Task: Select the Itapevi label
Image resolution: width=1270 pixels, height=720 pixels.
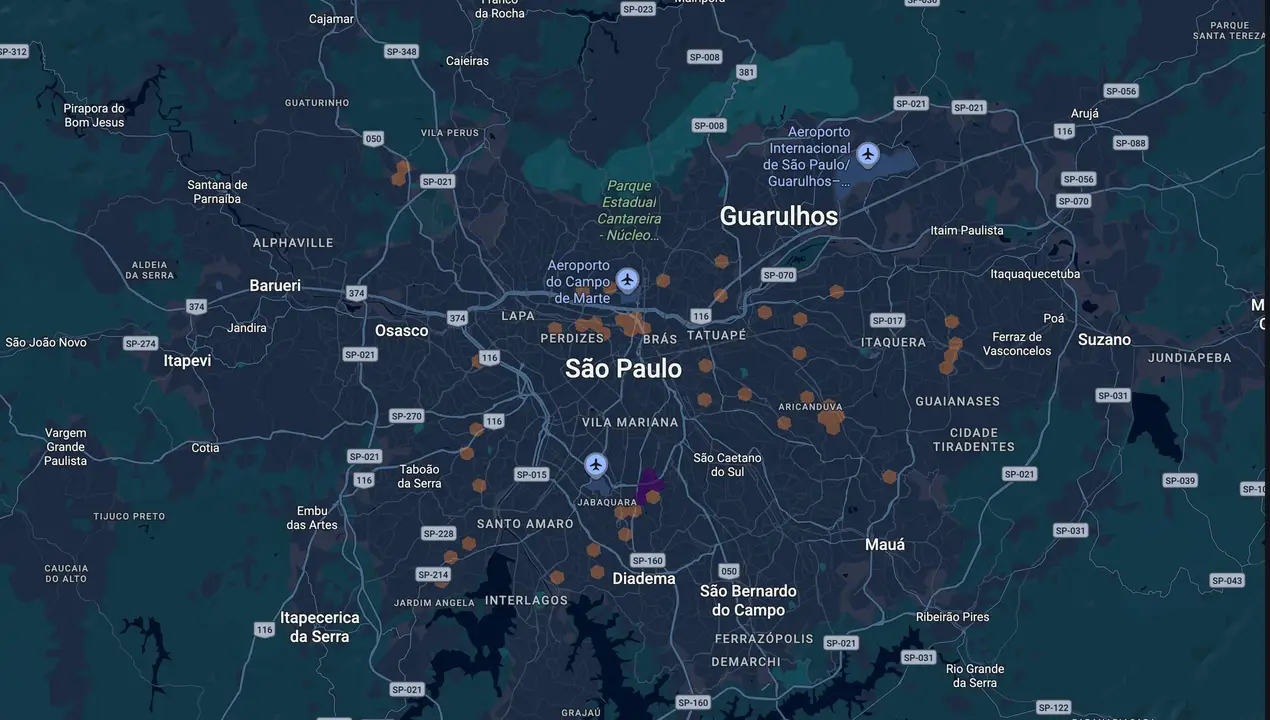Action: pos(187,361)
